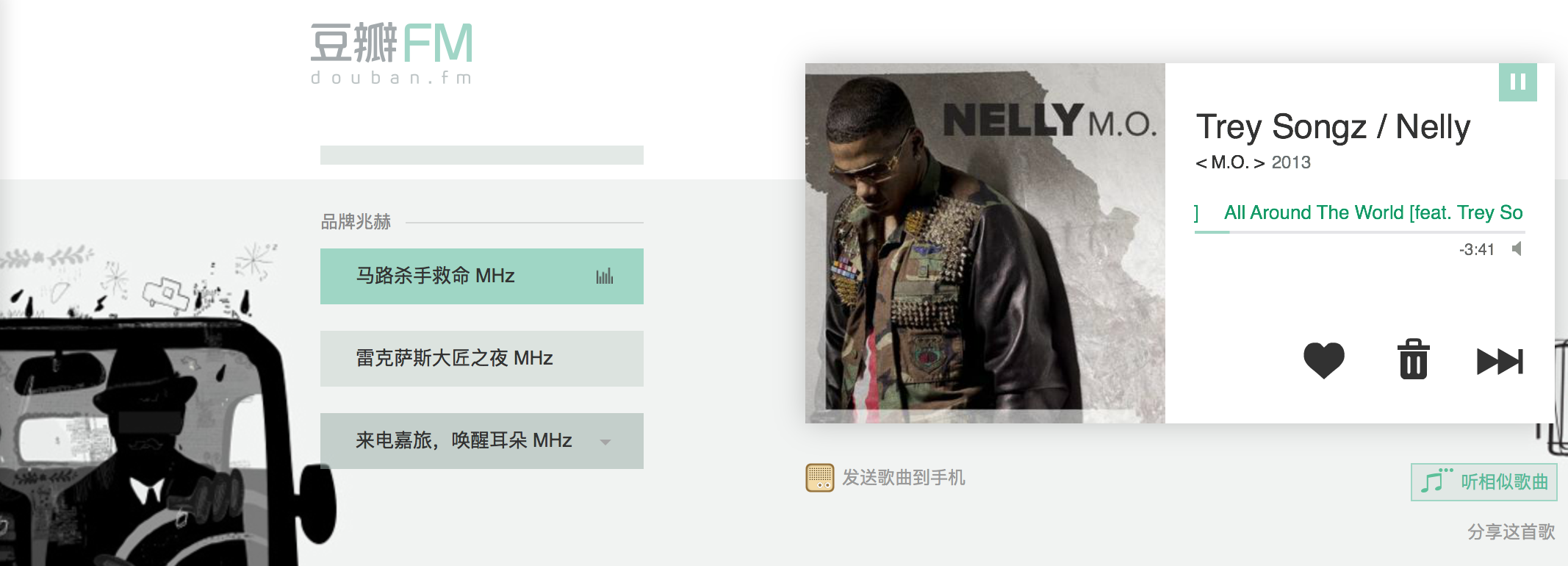Trash this song with the bin icon
Viewport: 1568px width, 566px height.
[1413, 359]
